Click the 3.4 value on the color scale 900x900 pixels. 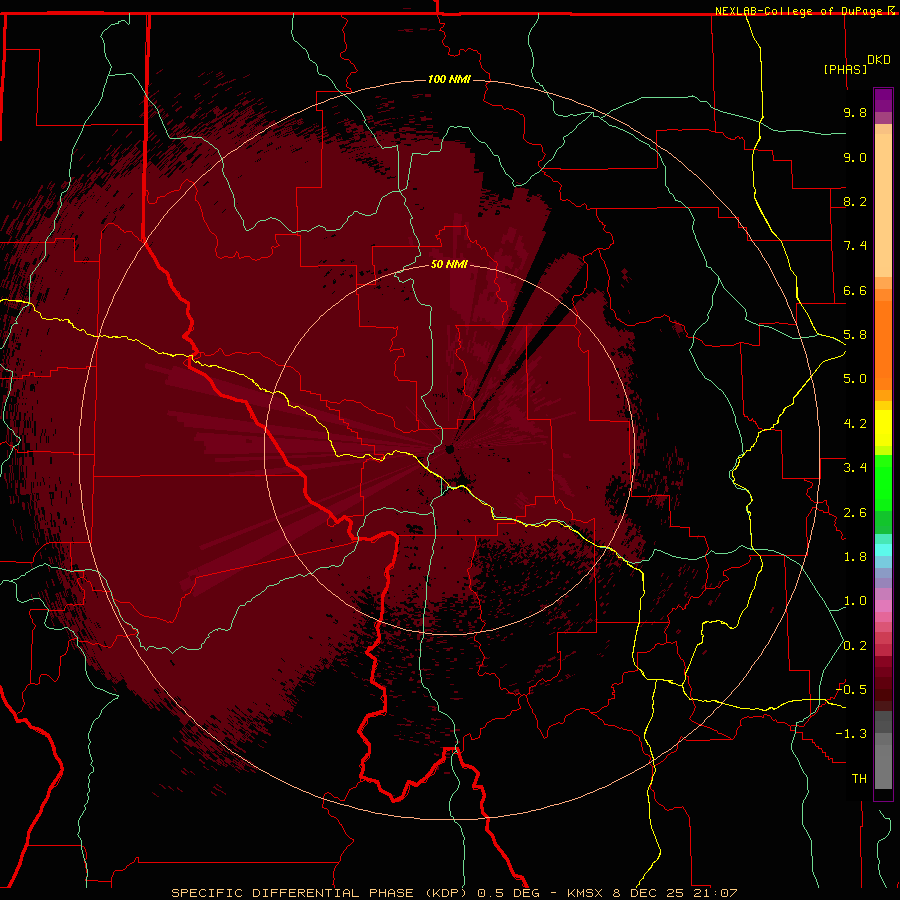tap(855, 468)
